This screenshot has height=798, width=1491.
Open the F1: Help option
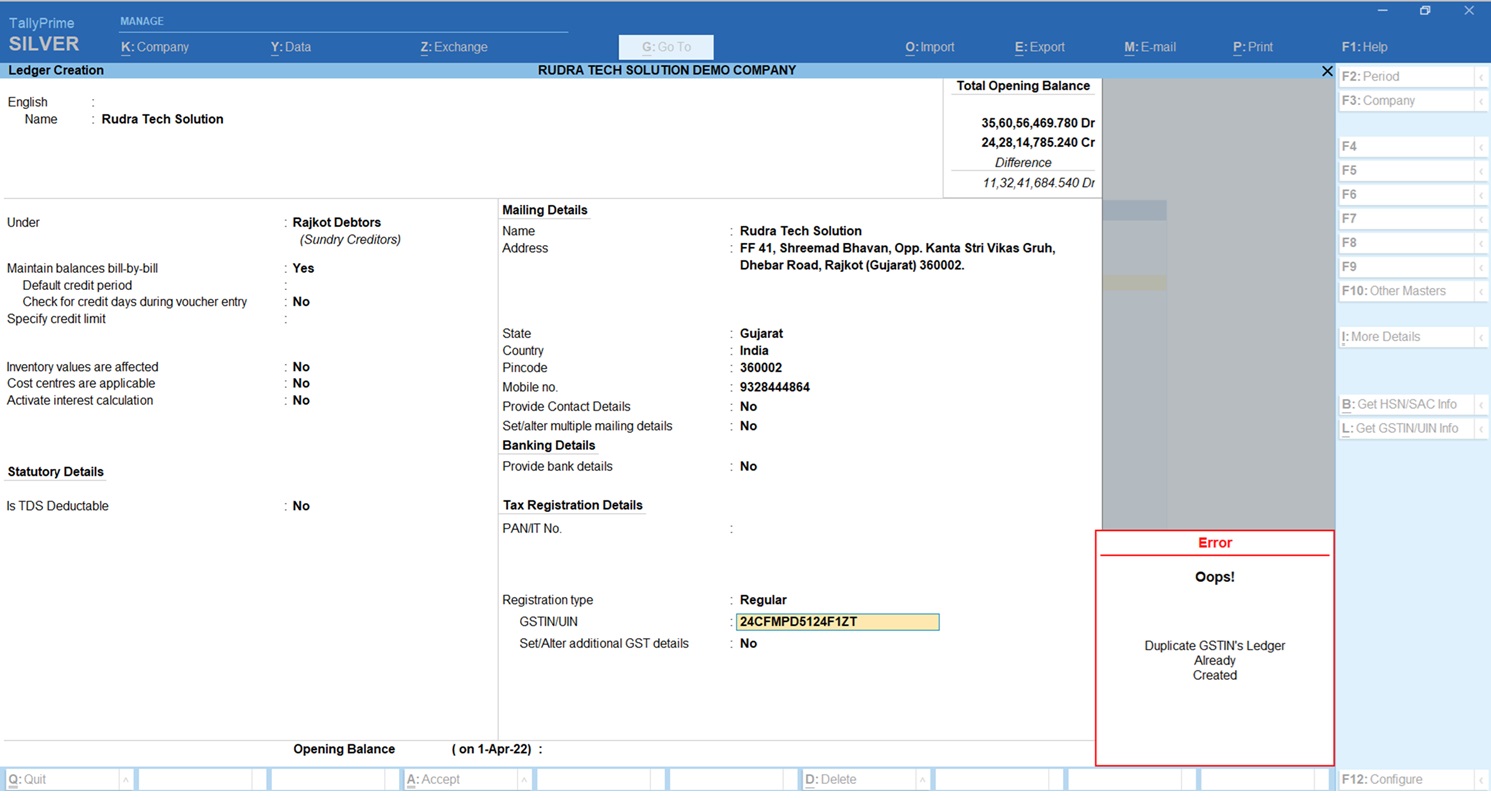(1364, 47)
